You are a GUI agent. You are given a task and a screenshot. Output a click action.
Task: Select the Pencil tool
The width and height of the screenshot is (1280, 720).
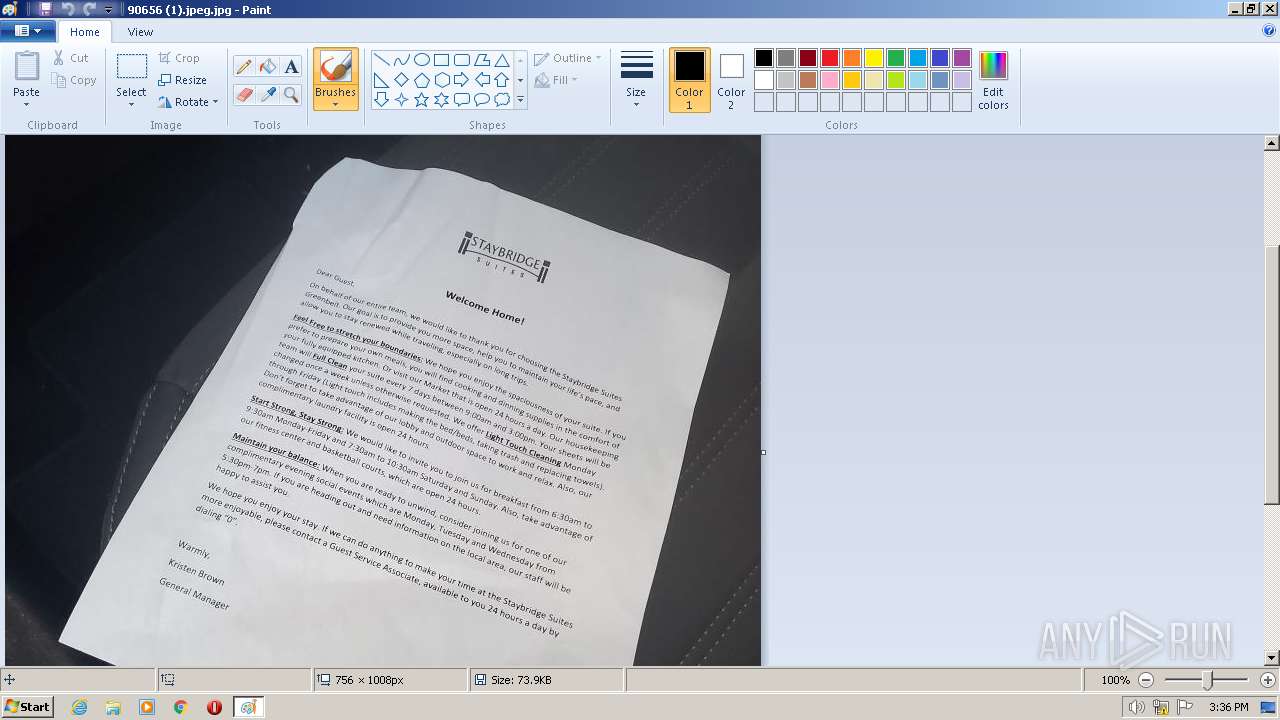point(244,67)
